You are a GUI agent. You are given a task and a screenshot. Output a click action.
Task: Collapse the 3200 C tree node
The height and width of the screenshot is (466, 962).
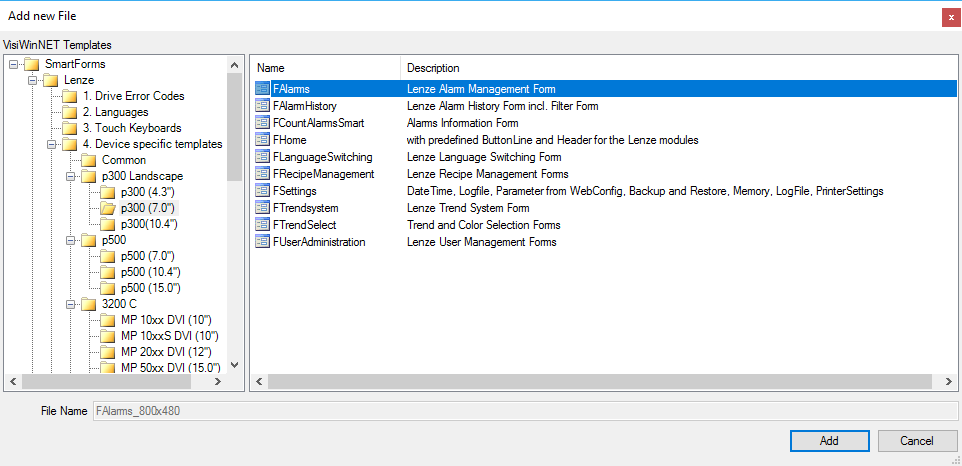click(71, 304)
